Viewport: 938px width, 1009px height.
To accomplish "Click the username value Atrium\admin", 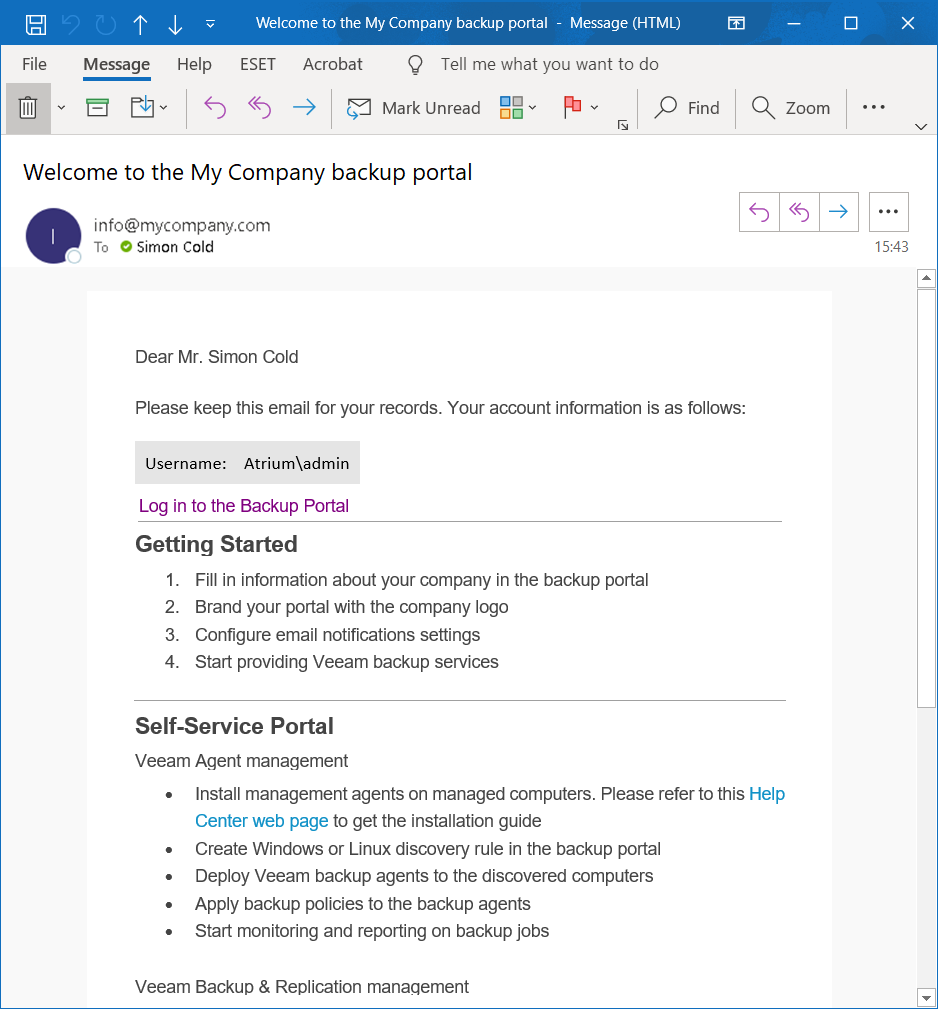I will click(297, 463).
